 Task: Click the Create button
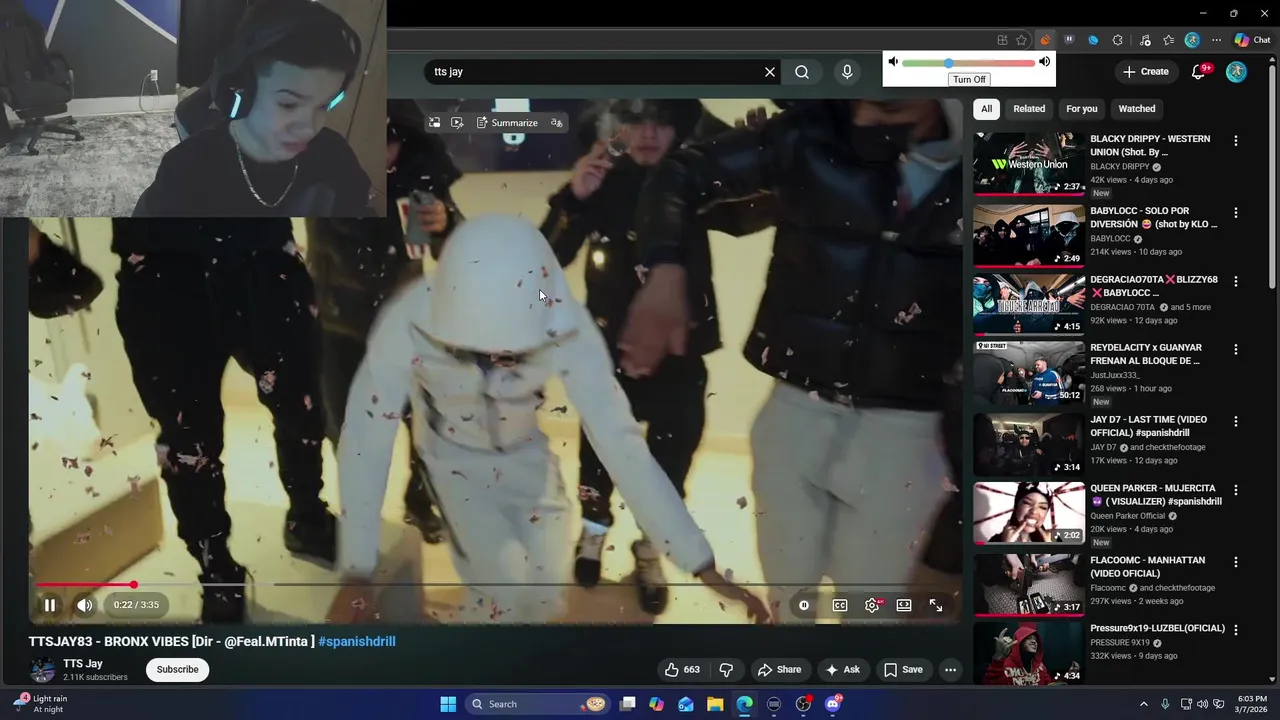coord(1146,72)
